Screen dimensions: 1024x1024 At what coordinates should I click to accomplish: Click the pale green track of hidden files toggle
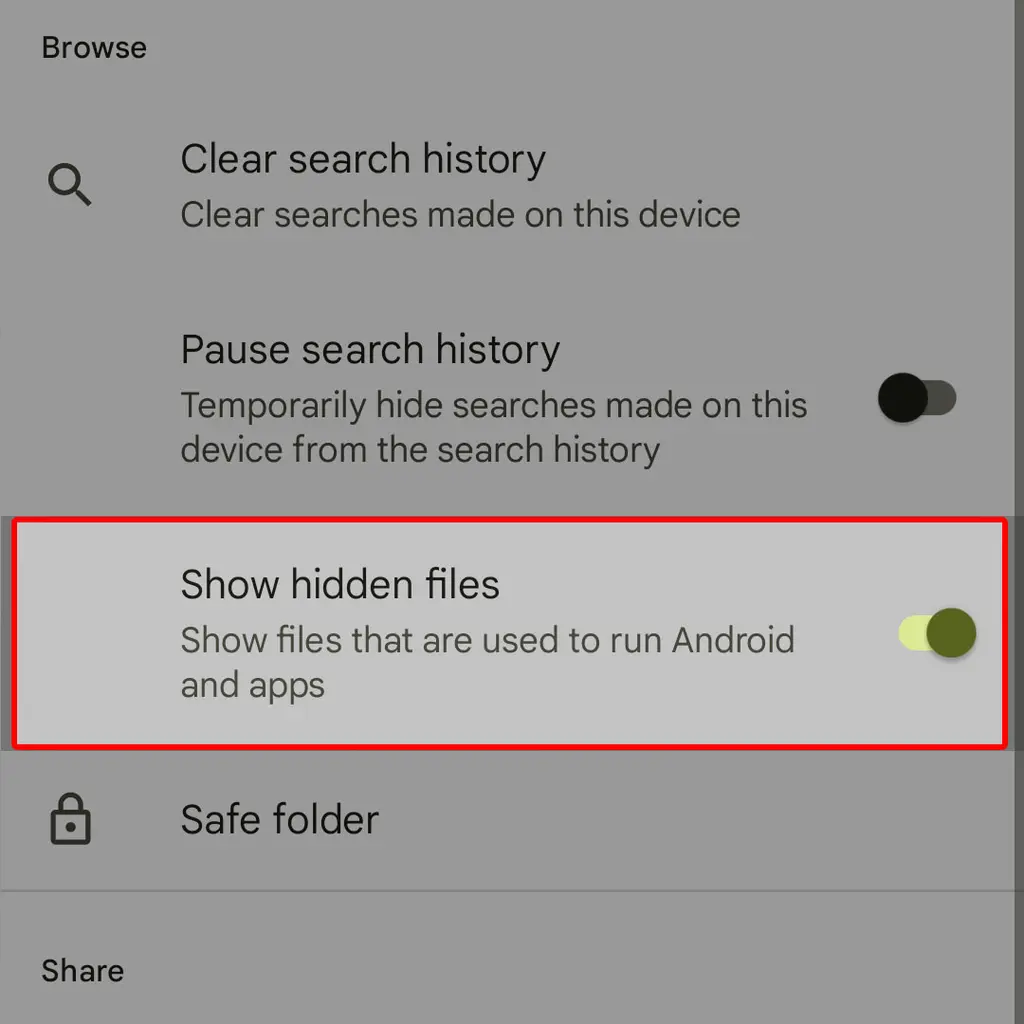[913, 633]
